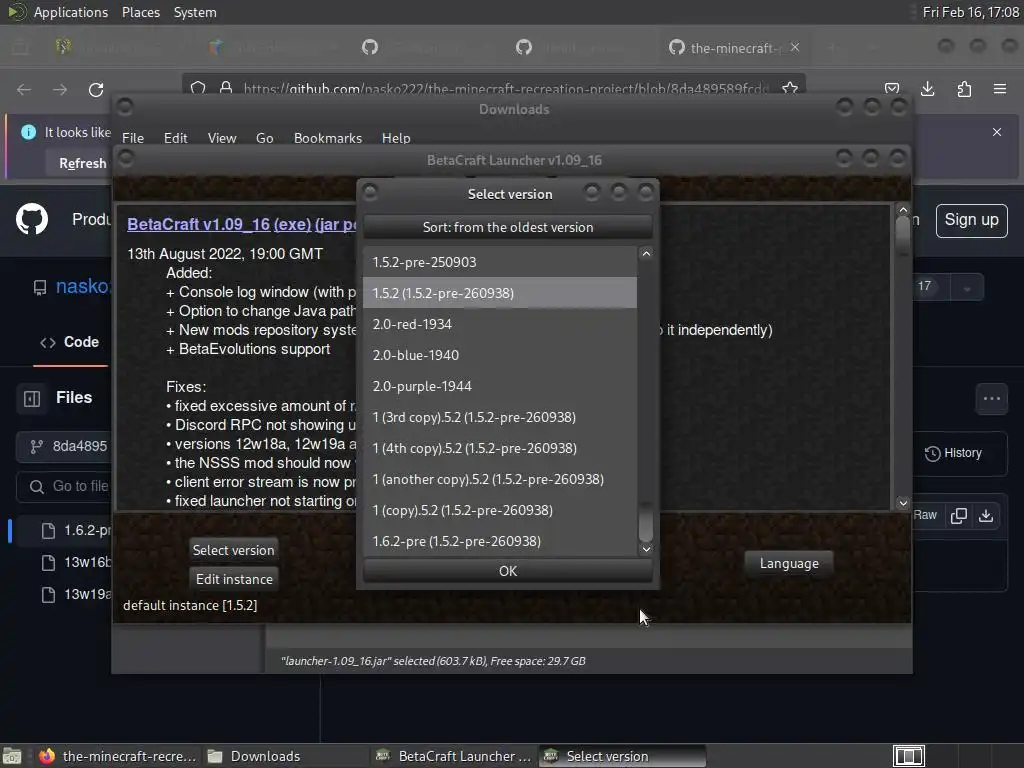Click GitHub logo on page

32,219
